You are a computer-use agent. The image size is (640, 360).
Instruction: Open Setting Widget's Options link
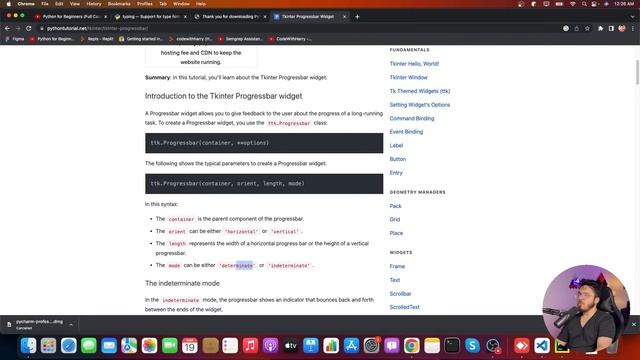pyautogui.click(x=420, y=105)
